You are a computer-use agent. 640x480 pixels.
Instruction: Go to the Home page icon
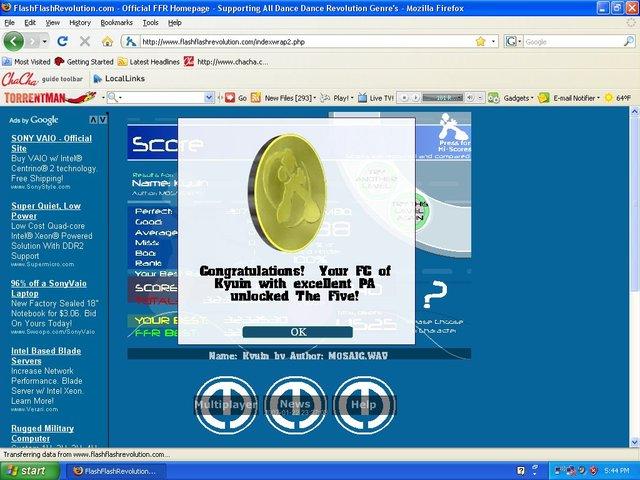[107, 41]
